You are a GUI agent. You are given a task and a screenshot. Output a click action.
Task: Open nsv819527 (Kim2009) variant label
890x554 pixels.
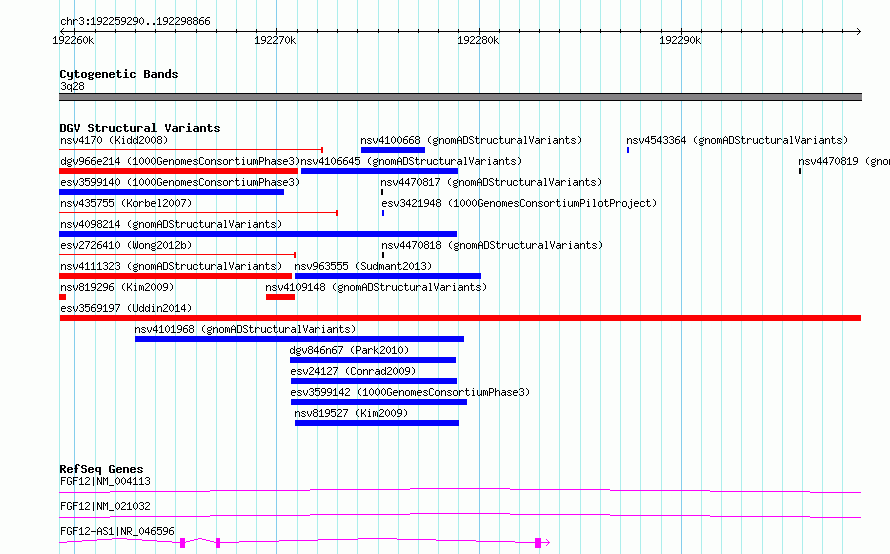pos(351,413)
